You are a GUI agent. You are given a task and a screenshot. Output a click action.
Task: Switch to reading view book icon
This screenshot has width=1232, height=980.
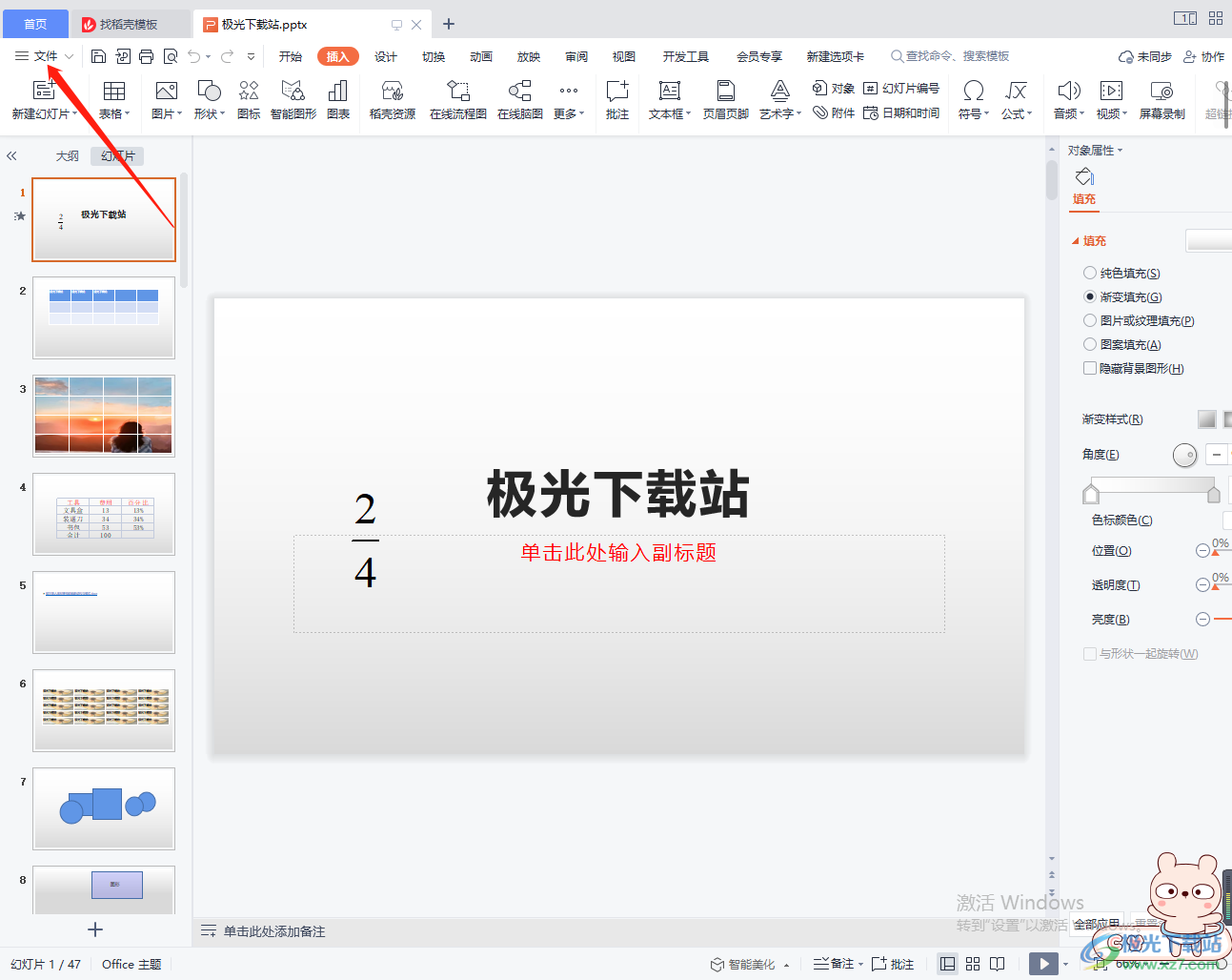[998, 964]
